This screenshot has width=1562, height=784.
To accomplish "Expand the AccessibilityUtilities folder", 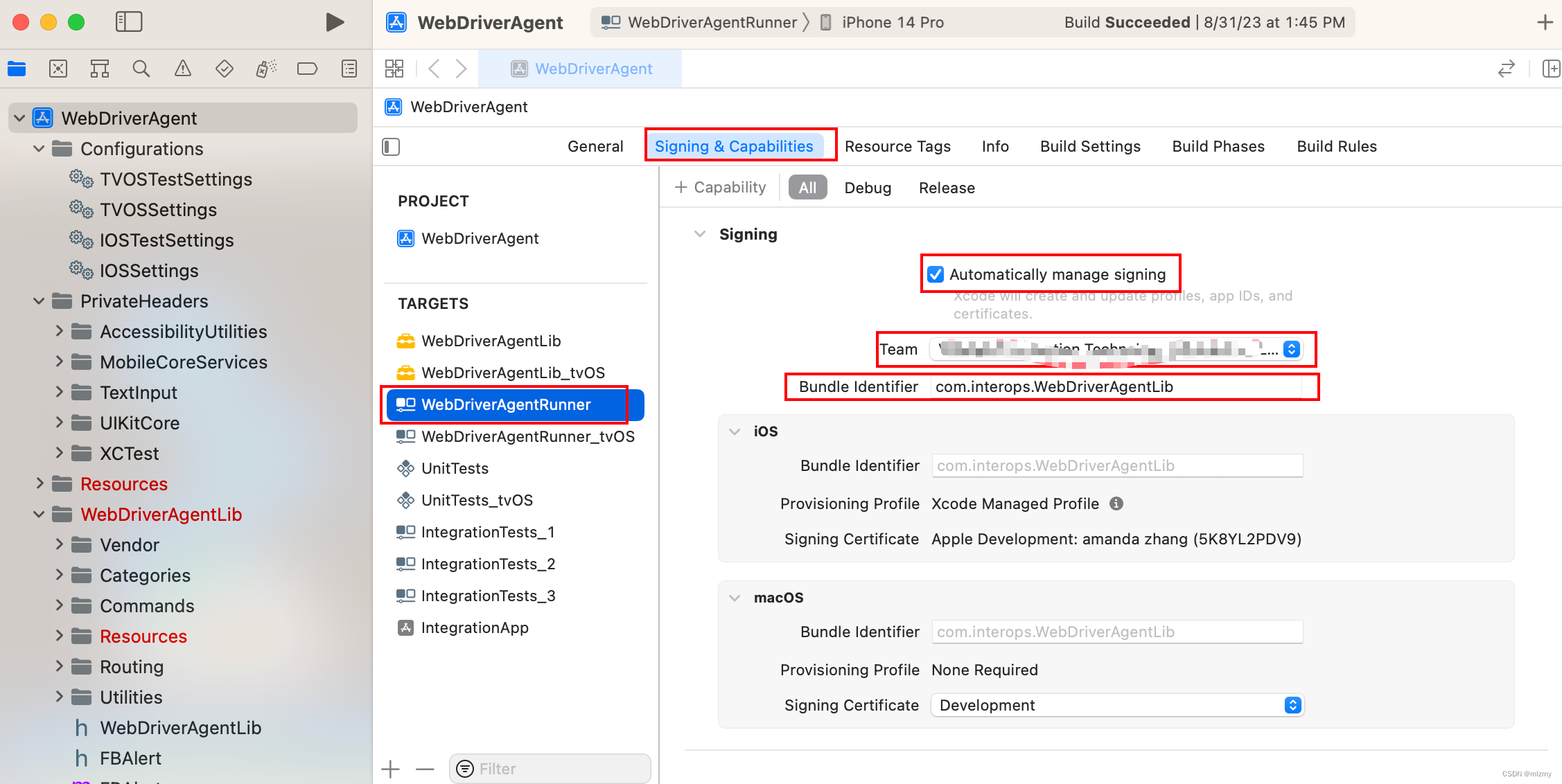I will 59,332.
